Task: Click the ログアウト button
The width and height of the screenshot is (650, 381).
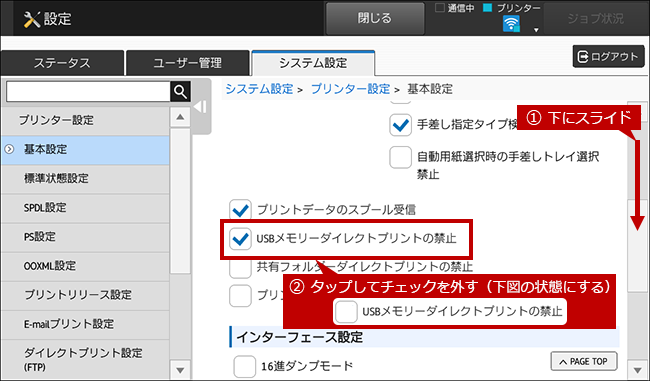Action: tap(609, 56)
